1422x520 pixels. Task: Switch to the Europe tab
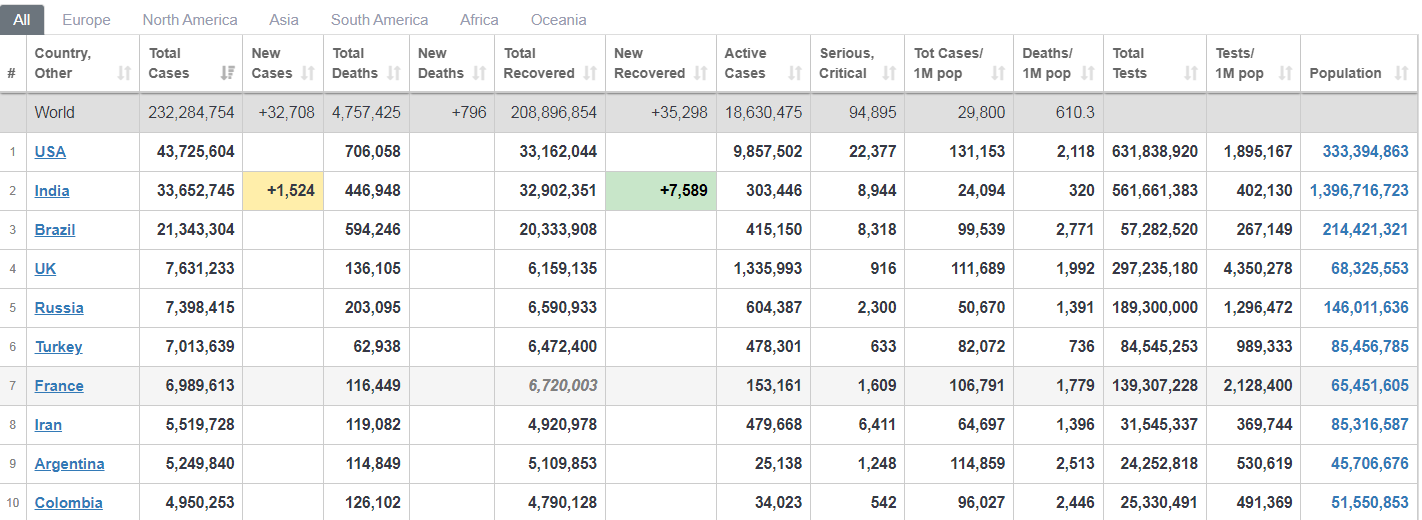86,20
